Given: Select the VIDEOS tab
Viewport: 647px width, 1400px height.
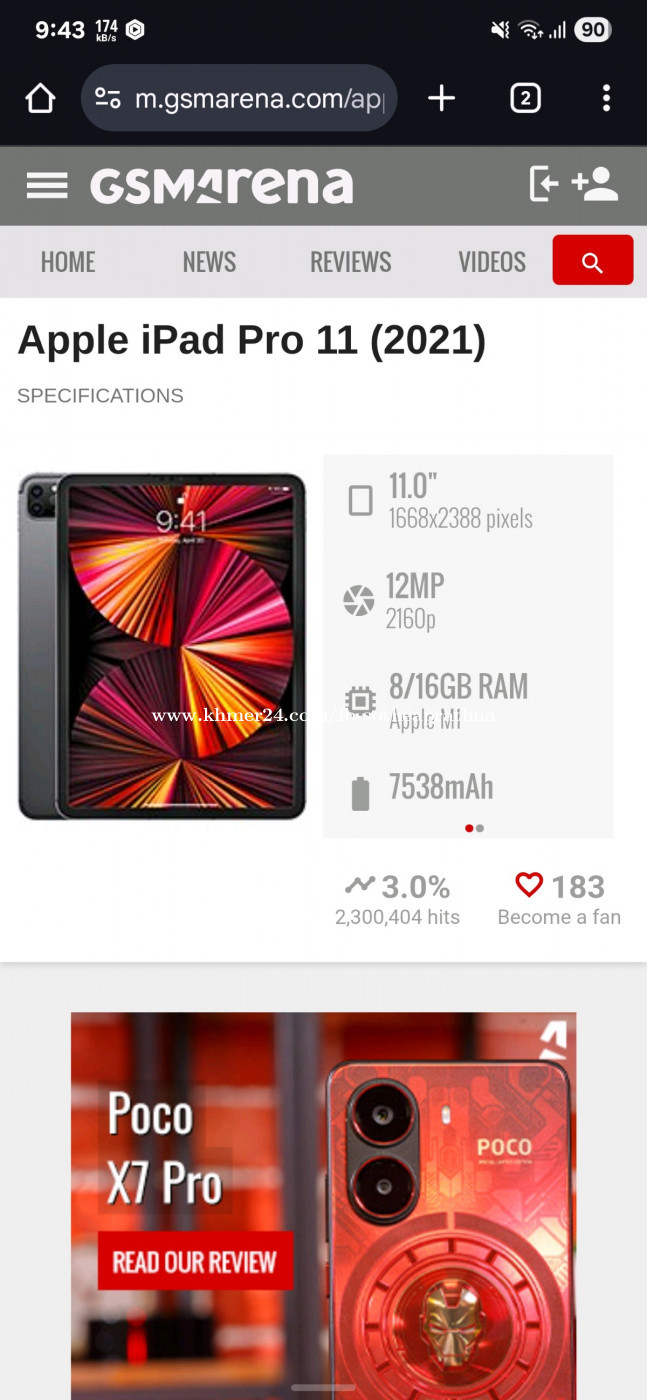Looking at the screenshot, I should [492, 262].
